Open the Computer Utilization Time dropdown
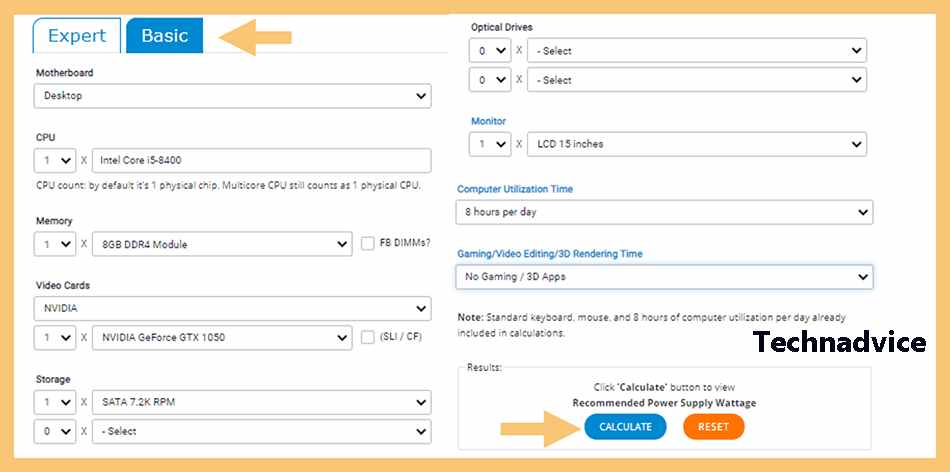950x472 pixels. click(x=665, y=212)
